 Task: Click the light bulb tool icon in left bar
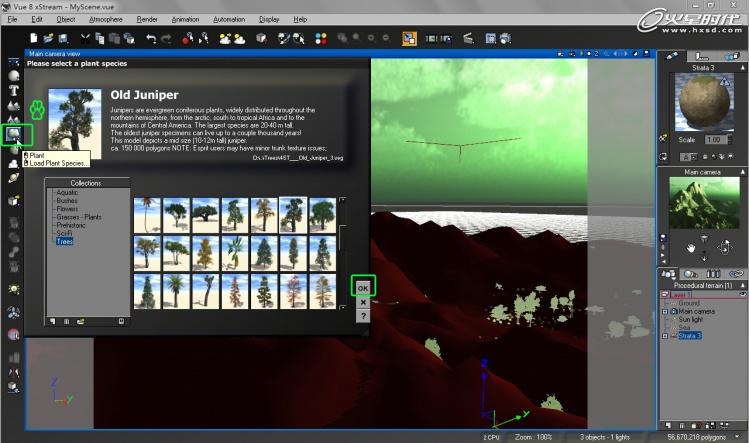click(14, 289)
